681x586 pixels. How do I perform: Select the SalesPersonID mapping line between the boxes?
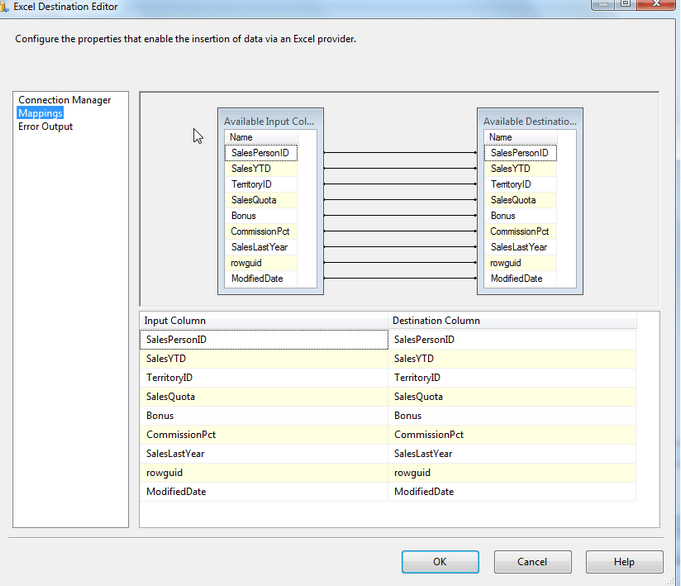(x=400, y=152)
